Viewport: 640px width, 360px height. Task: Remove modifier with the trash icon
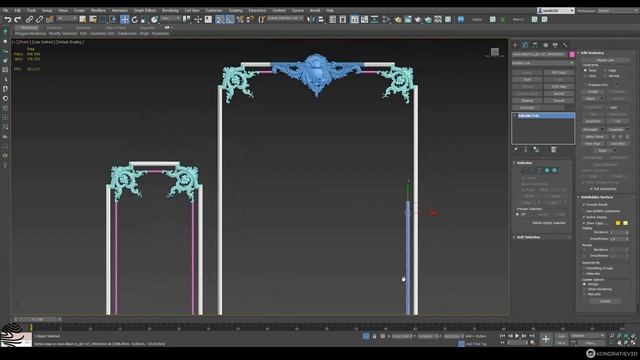point(553,150)
